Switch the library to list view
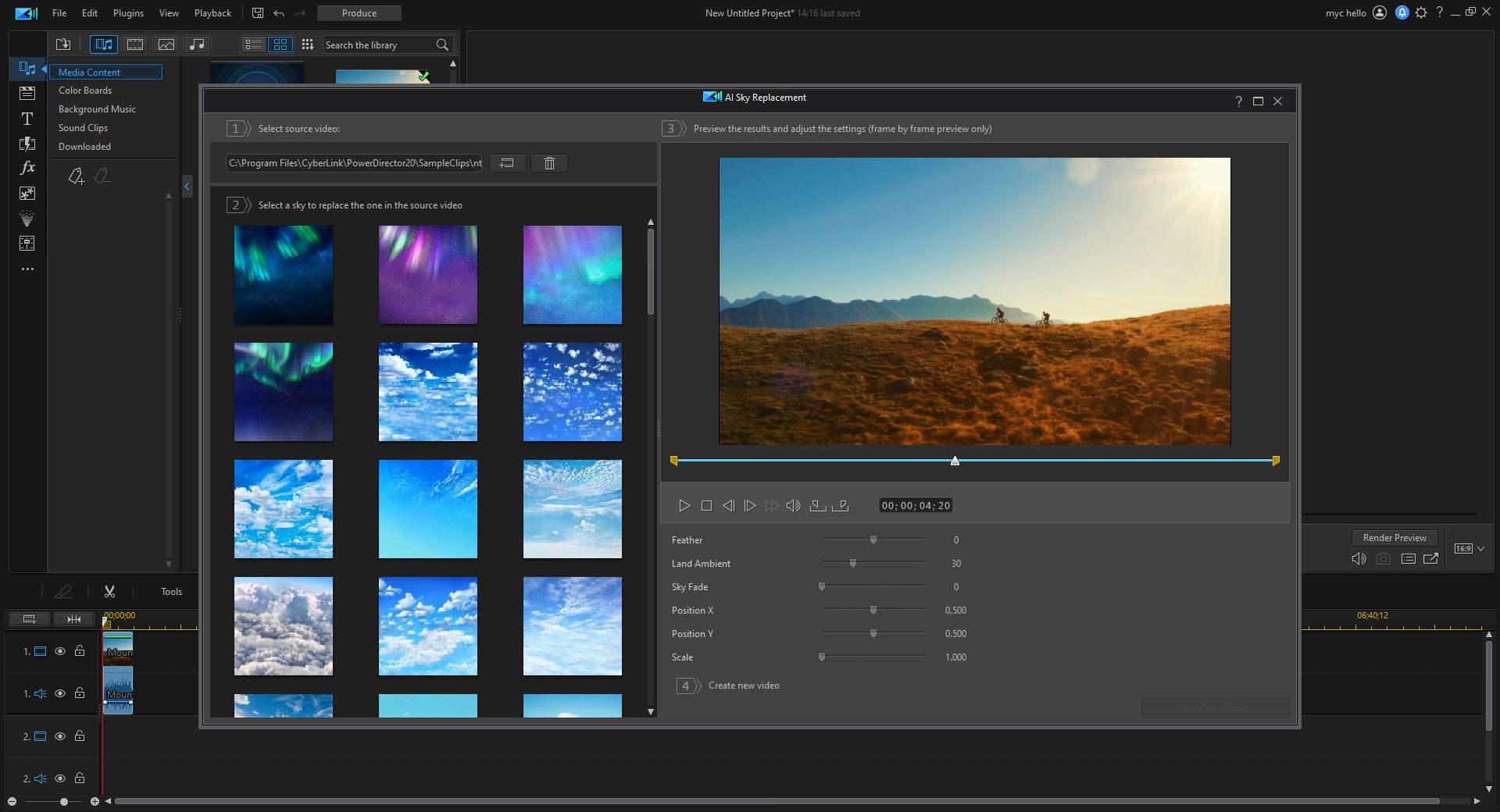The height and width of the screenshot is (812, 1500). point(253,45)
